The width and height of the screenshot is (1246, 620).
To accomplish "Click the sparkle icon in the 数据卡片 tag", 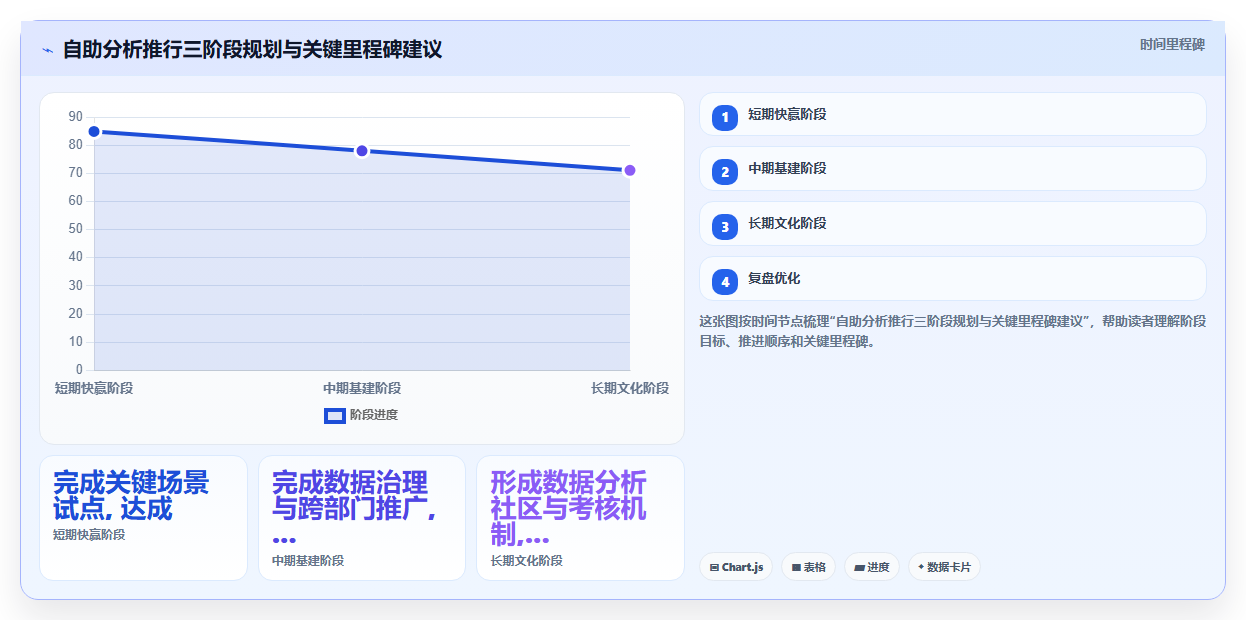I will [921, 567].
